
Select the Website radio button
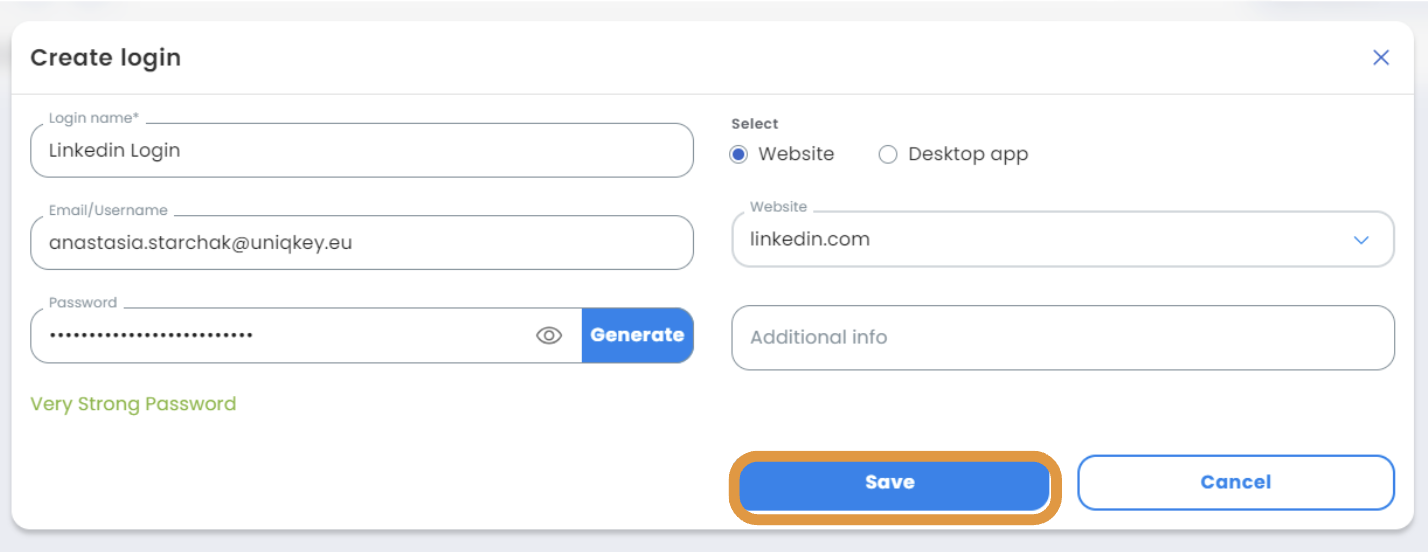tap(739, 154)
